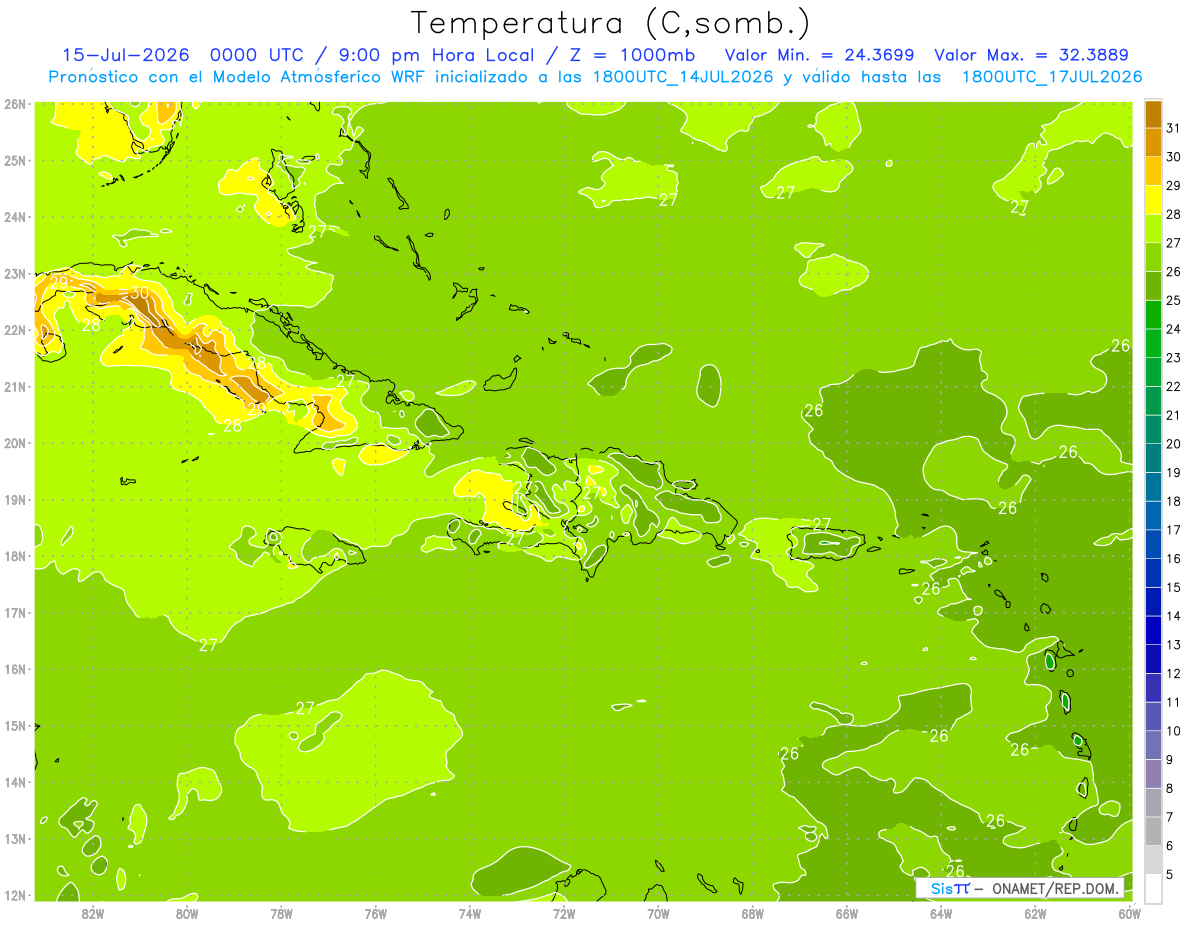Pick the blue legend swatch between 15 and 16
The width and height of the screenshot is (1200, 927).
(1153, 573)
